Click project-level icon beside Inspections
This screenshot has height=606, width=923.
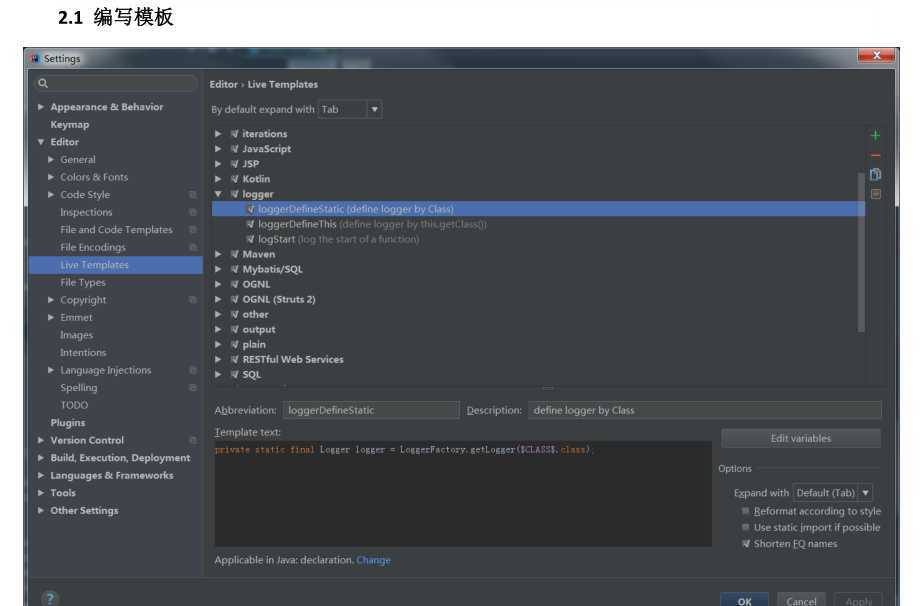[x=192, y=212]
